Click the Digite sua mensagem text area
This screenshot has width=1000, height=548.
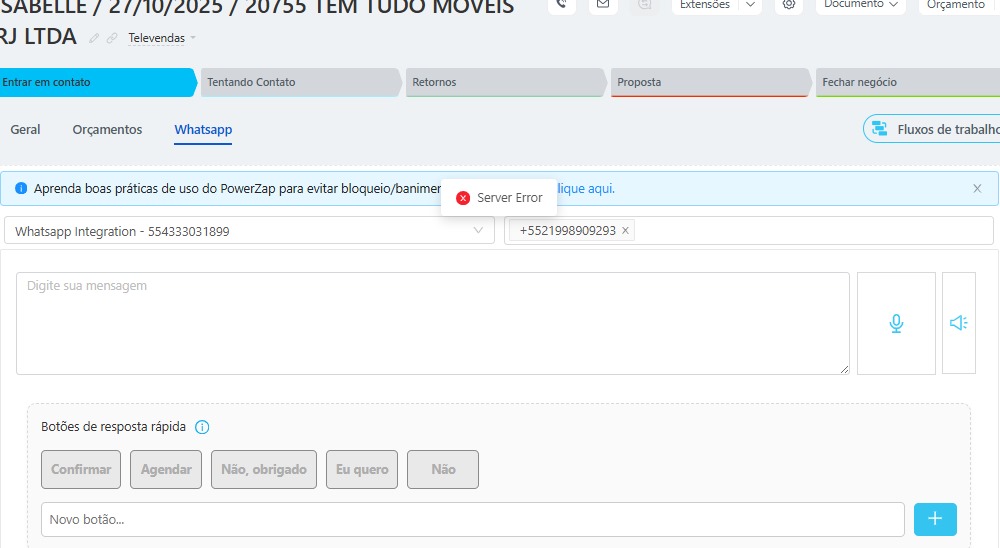(x=432, y=323)
